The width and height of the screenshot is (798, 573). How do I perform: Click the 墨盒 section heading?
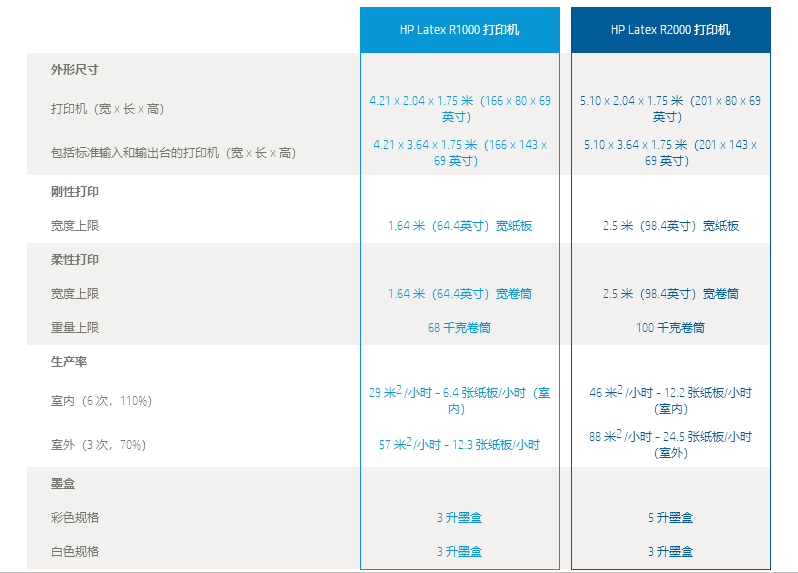[x=63, y=483]
